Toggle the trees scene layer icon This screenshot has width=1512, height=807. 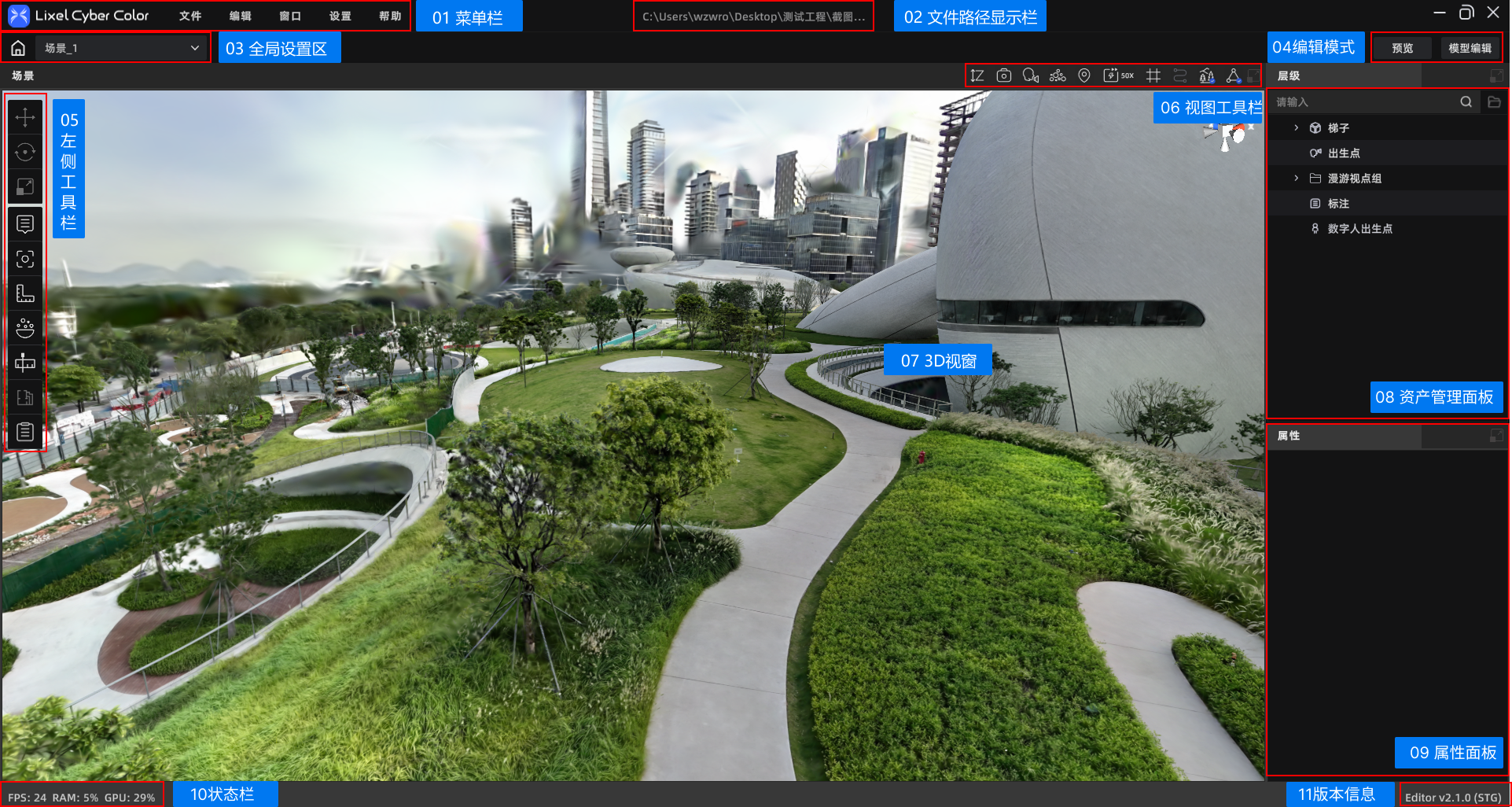(1207, 76)
